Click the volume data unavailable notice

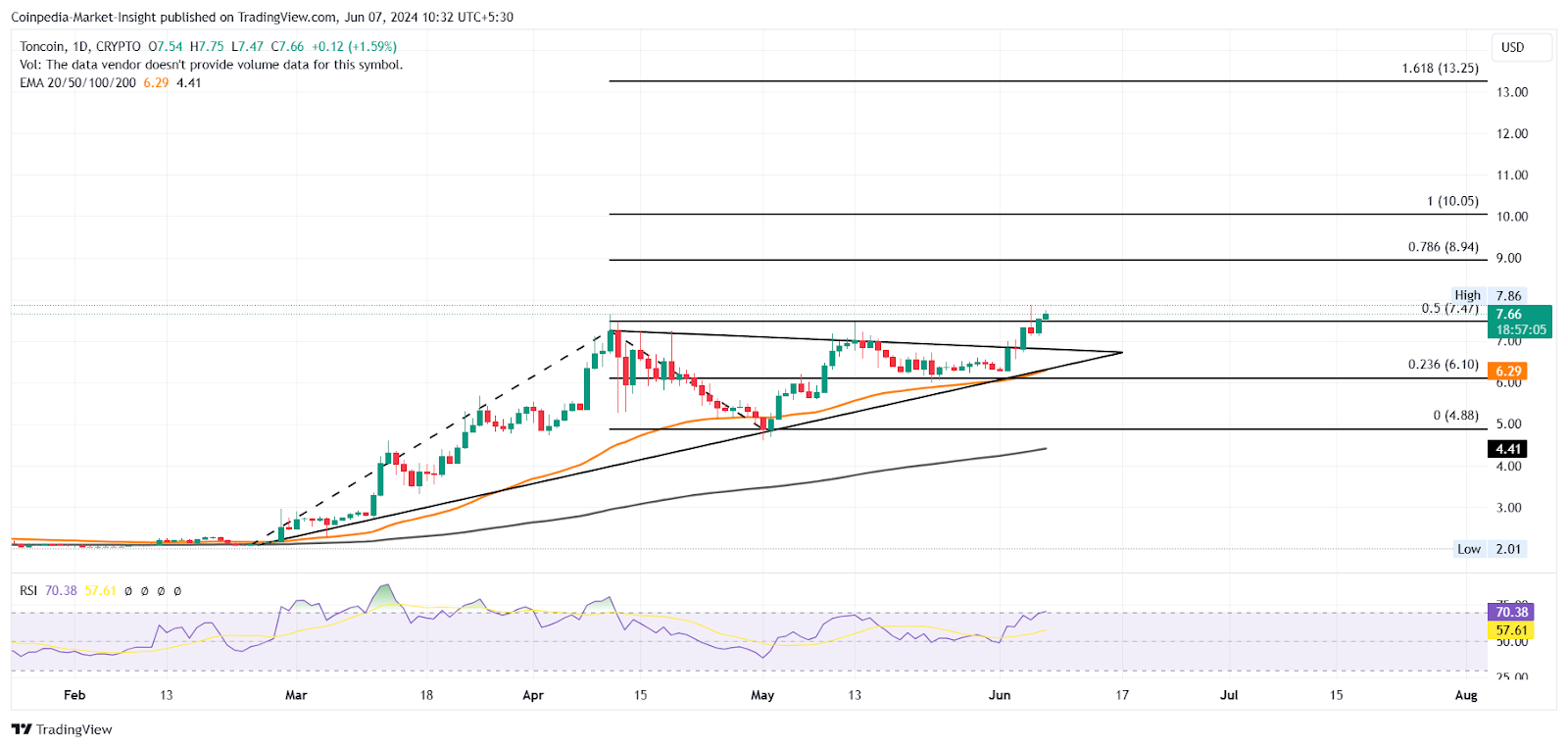tap(211, 65)
